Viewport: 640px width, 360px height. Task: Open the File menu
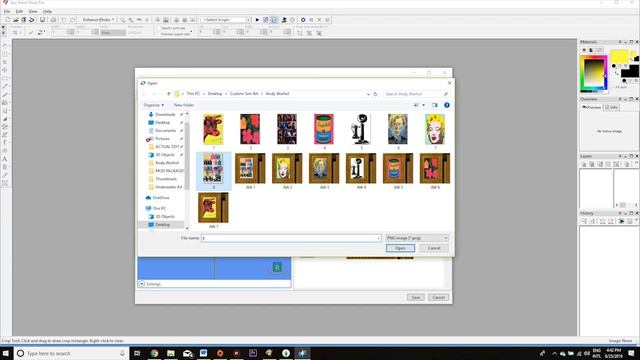(x=7, y=11)
